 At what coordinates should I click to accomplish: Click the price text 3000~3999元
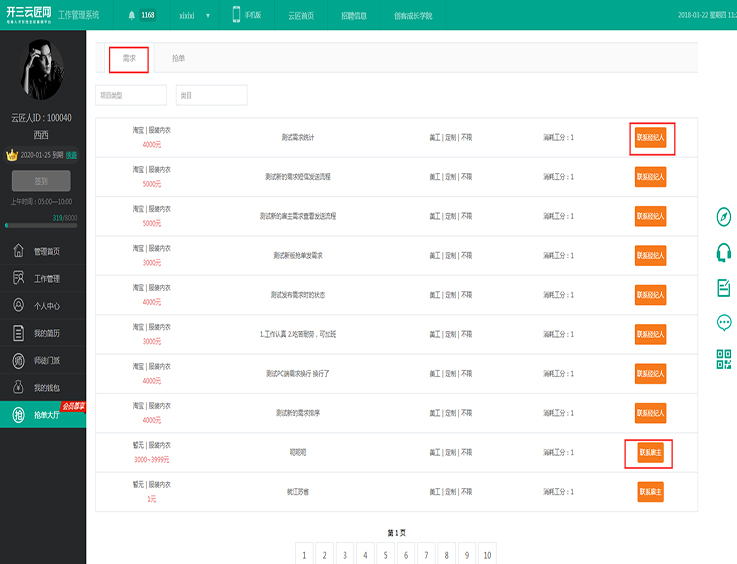pyautogui.click(x=151, y=460)
